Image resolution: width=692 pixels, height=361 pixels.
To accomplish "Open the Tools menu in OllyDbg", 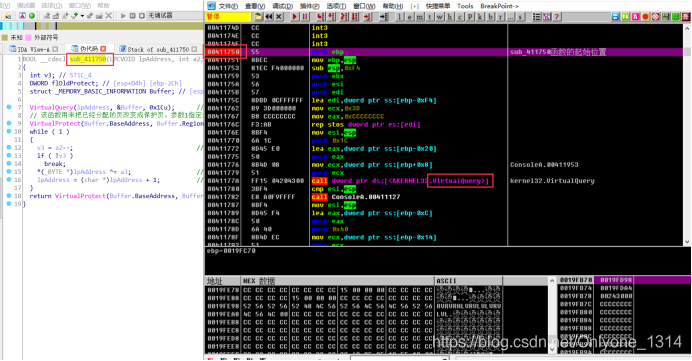I will click(x=465, y=6).
